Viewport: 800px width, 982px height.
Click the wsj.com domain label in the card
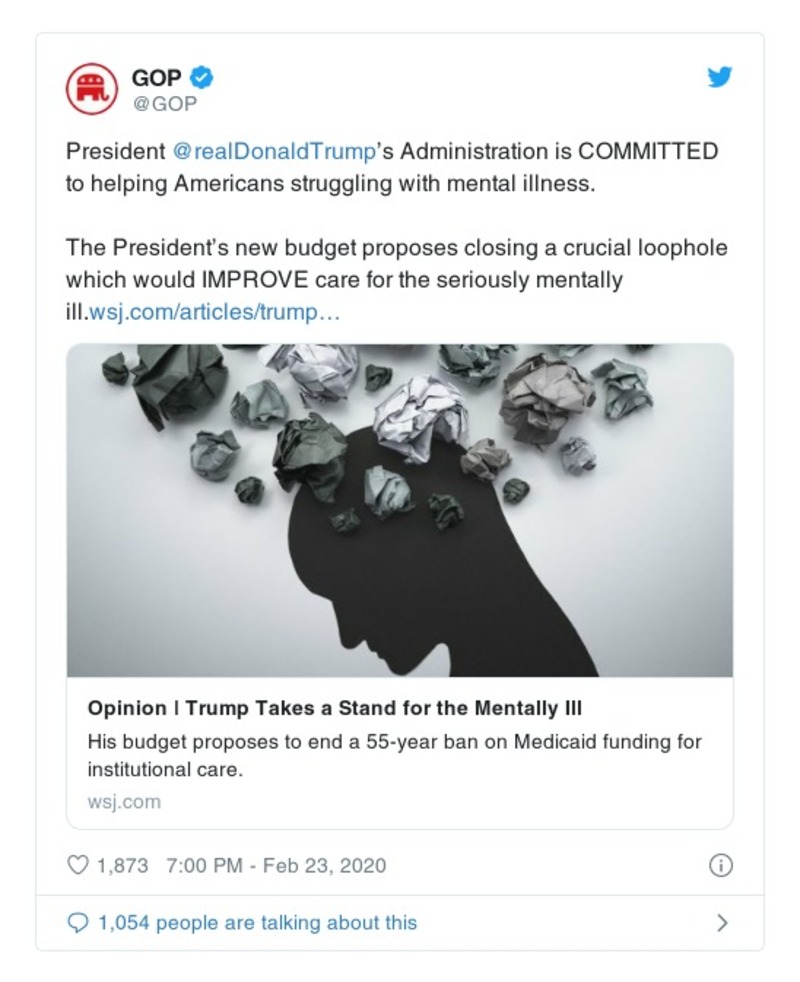(x=124, y=801)
